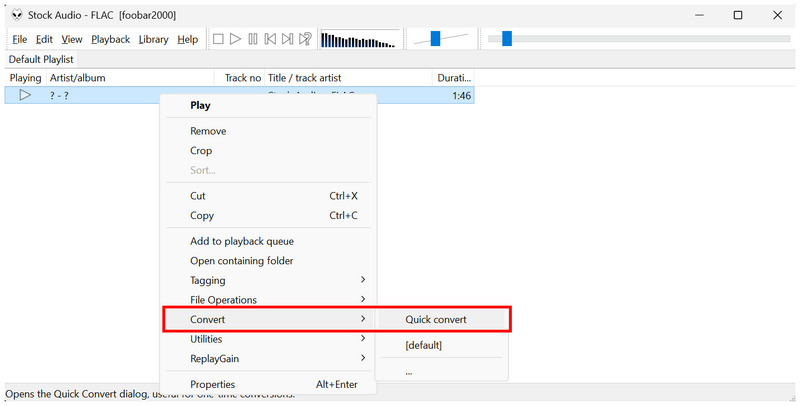
Task: Open the Library menu
Action: [153, 39]
